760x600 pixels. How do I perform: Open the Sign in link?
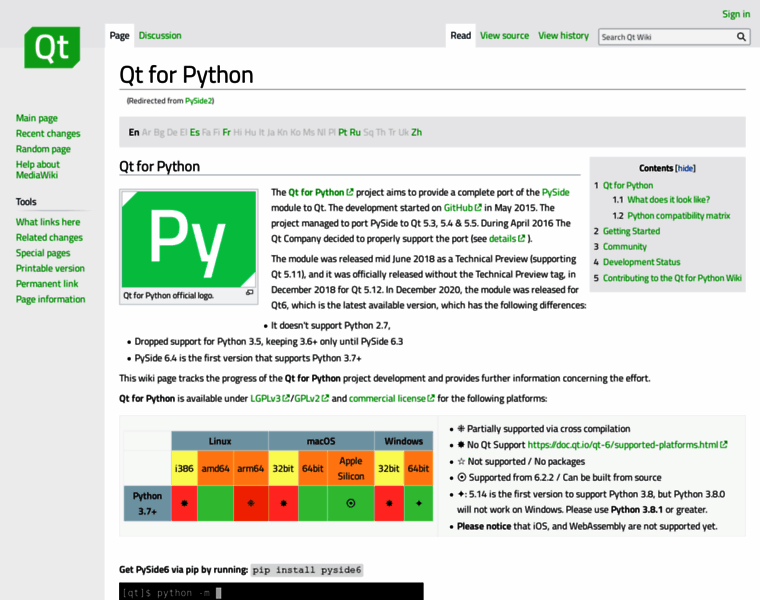click(x=736, y=14)
